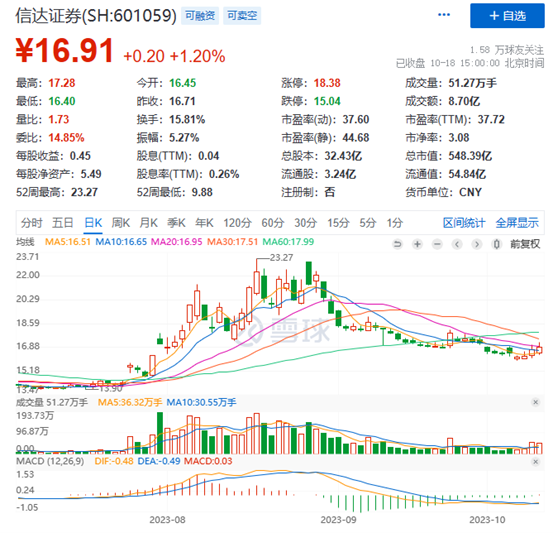The image size is (553, 533).
Task: Click the MA20:16.95 moving average label
Action: pyautogui.click(x=177, y=242)
